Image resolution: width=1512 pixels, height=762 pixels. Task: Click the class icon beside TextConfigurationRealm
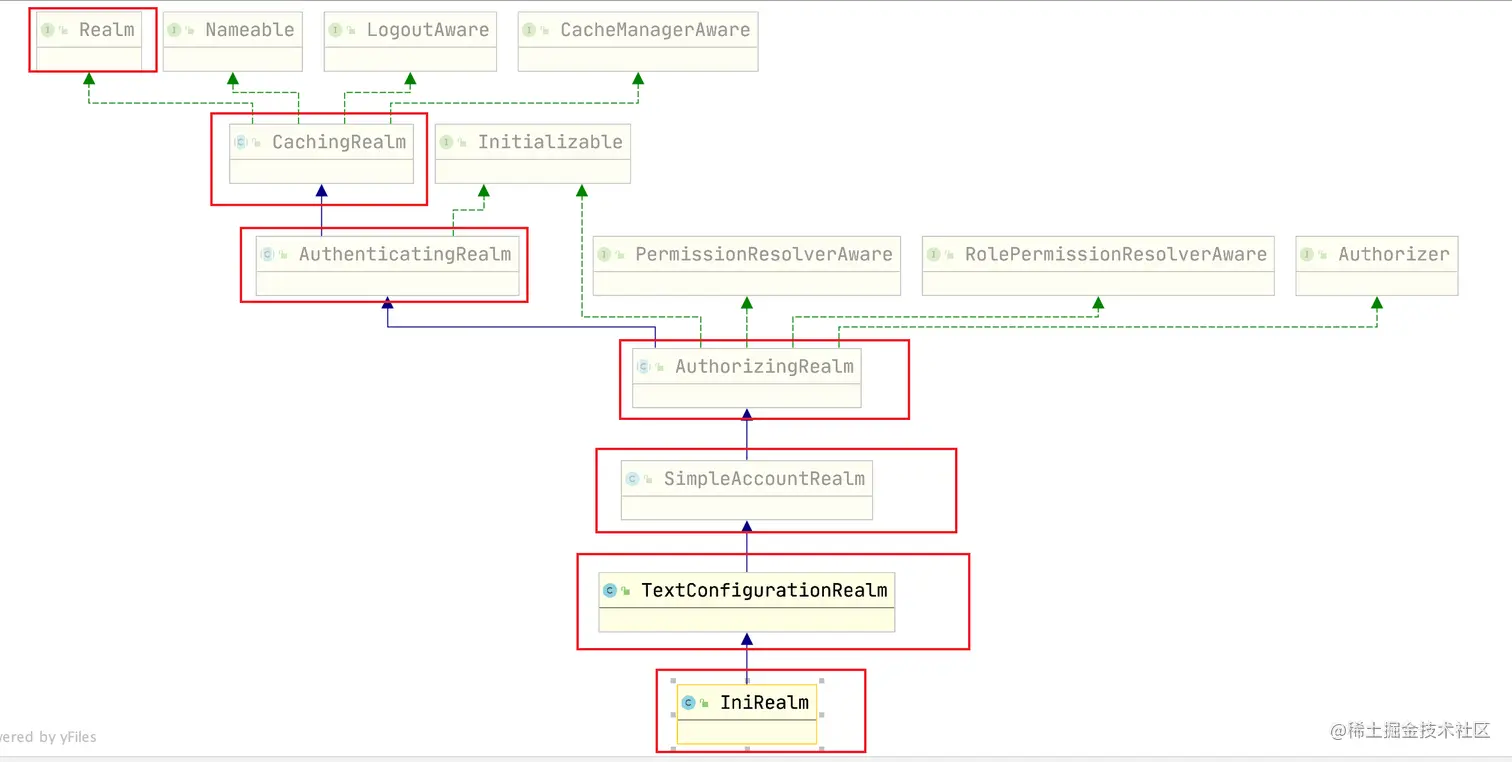610,591
